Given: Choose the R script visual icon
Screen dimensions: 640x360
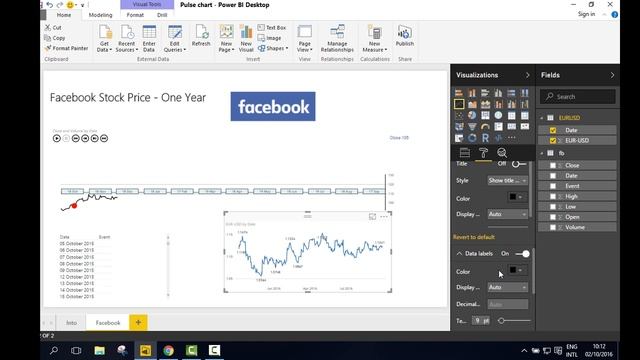Looking at the screenshot, I should 485,138.
